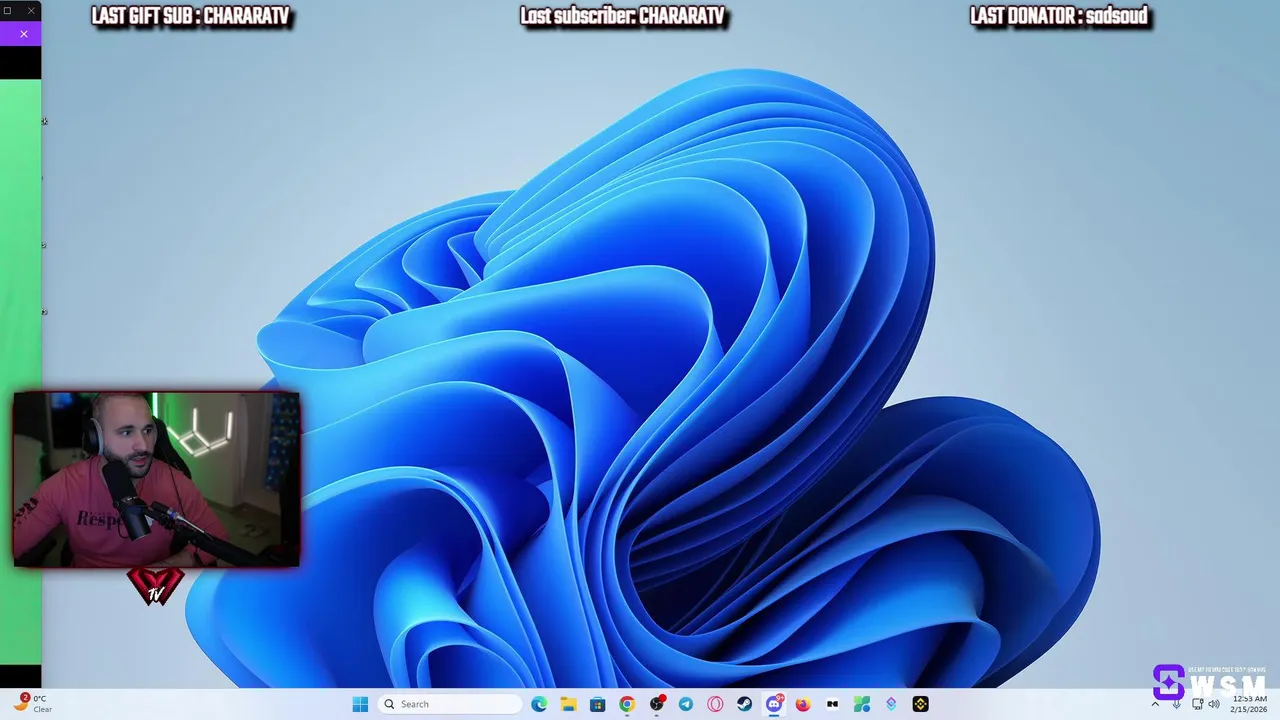1280x720 pixels.
Task: Show hidden system tray icons
Action: tap(1155, 704)
